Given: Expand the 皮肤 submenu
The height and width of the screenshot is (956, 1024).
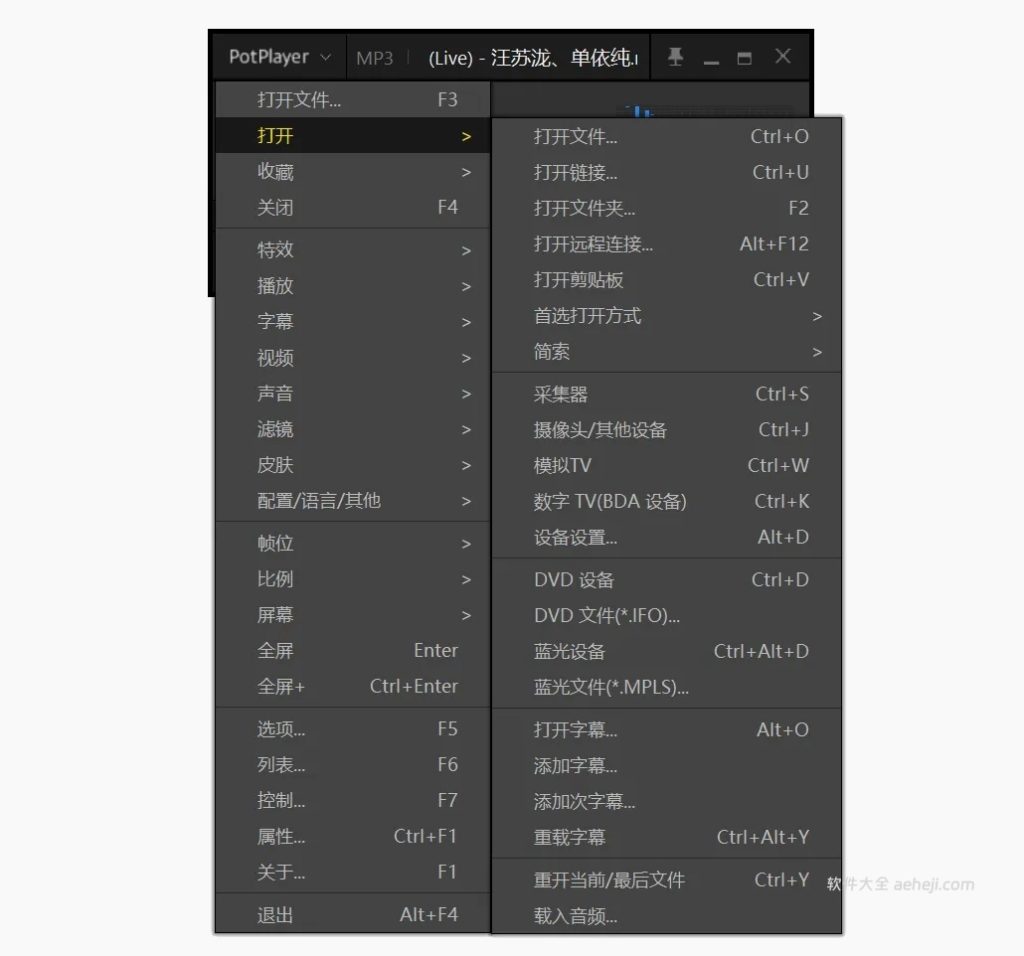Looking at the screenshot, I should coord(276,464).
